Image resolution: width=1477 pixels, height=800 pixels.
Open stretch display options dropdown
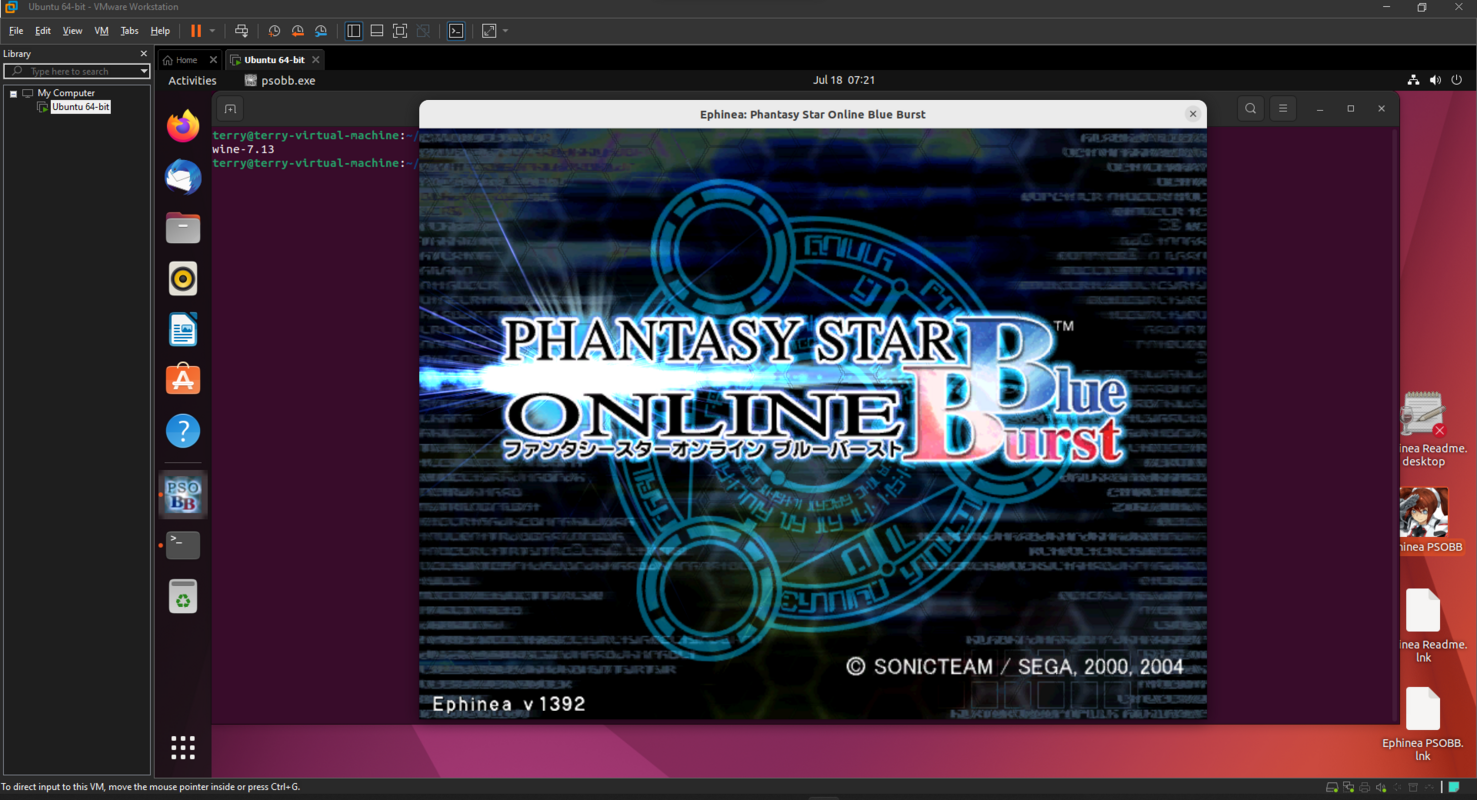point(505,31)
